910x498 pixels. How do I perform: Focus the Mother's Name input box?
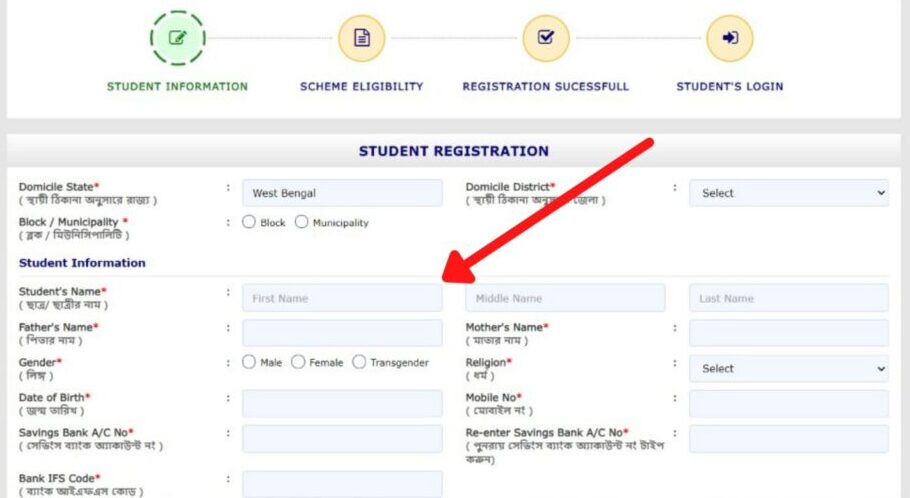click(788, 333)
